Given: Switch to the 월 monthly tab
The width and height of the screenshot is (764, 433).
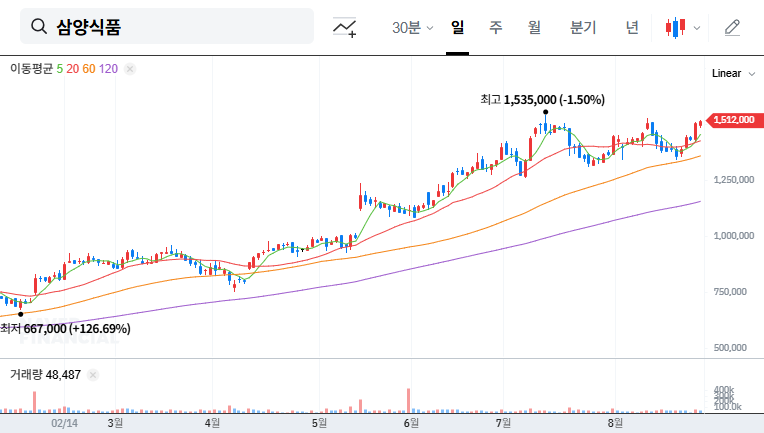Looking at the screenshot, I should (535, 27).
